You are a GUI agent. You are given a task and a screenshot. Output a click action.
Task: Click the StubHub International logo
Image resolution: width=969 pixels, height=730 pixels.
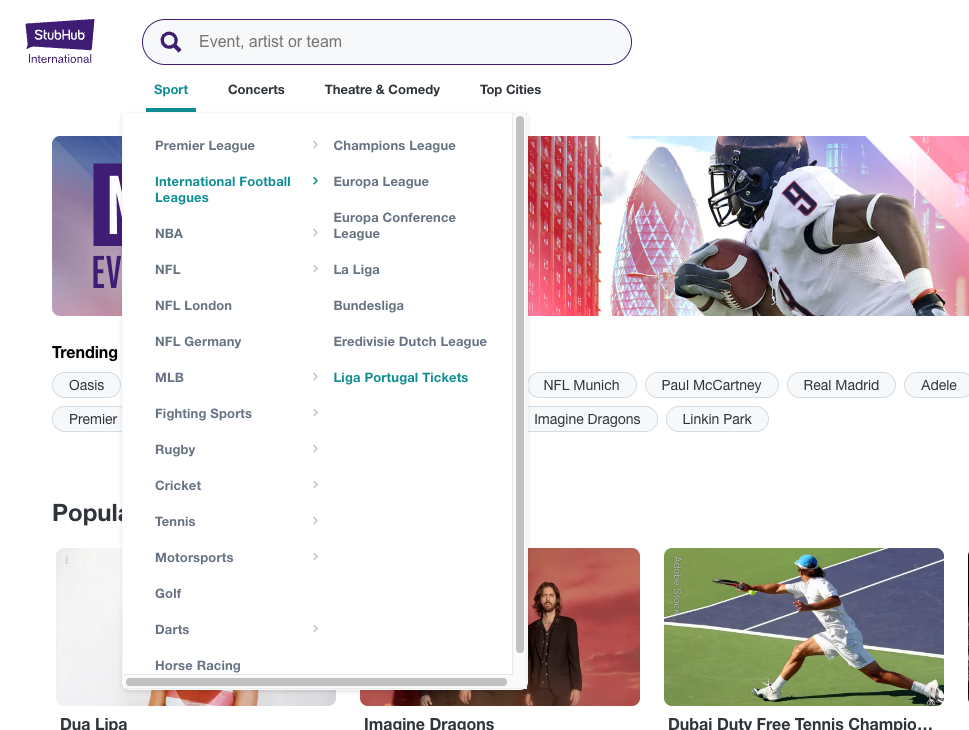pos(60,42)
